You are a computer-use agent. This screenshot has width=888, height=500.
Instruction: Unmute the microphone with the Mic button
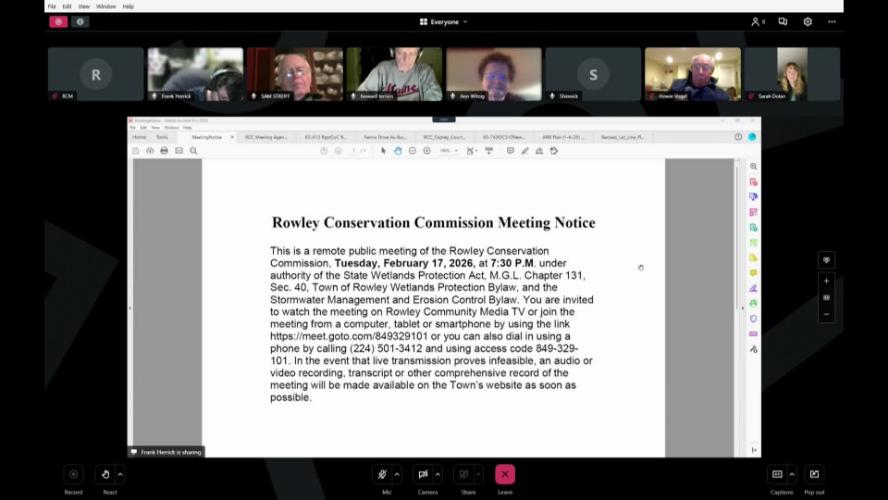pyautogui.click(x=381, y=474)
